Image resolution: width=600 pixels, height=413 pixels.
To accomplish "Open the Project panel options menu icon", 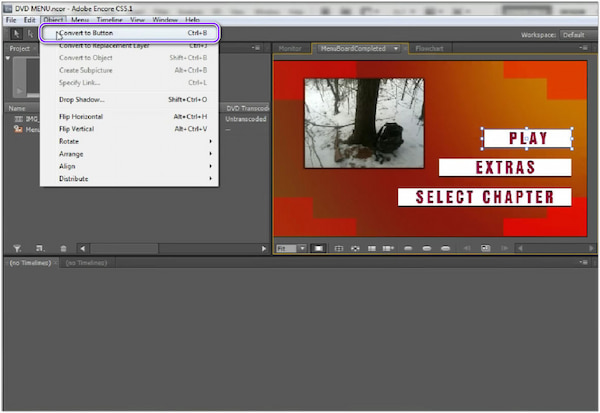I will (x=256, y=48).
